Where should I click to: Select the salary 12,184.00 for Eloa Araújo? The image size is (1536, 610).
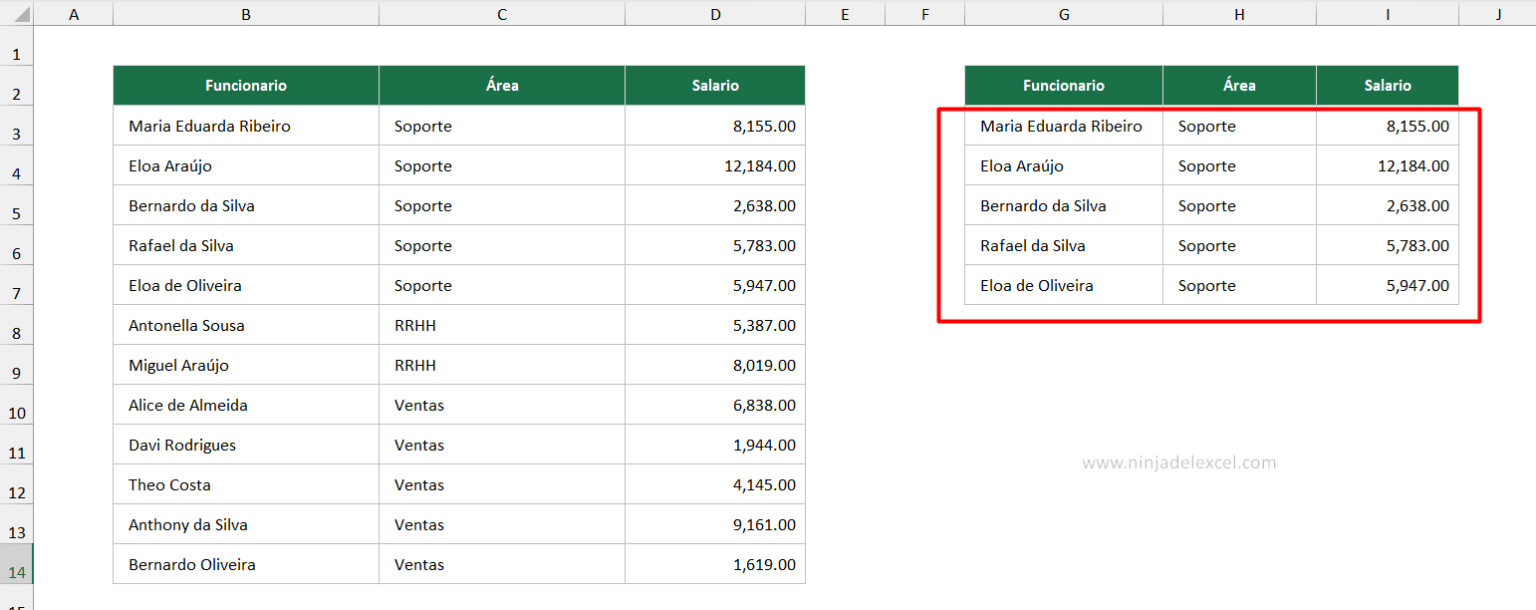pyautogui.click(x=715, y=166)
